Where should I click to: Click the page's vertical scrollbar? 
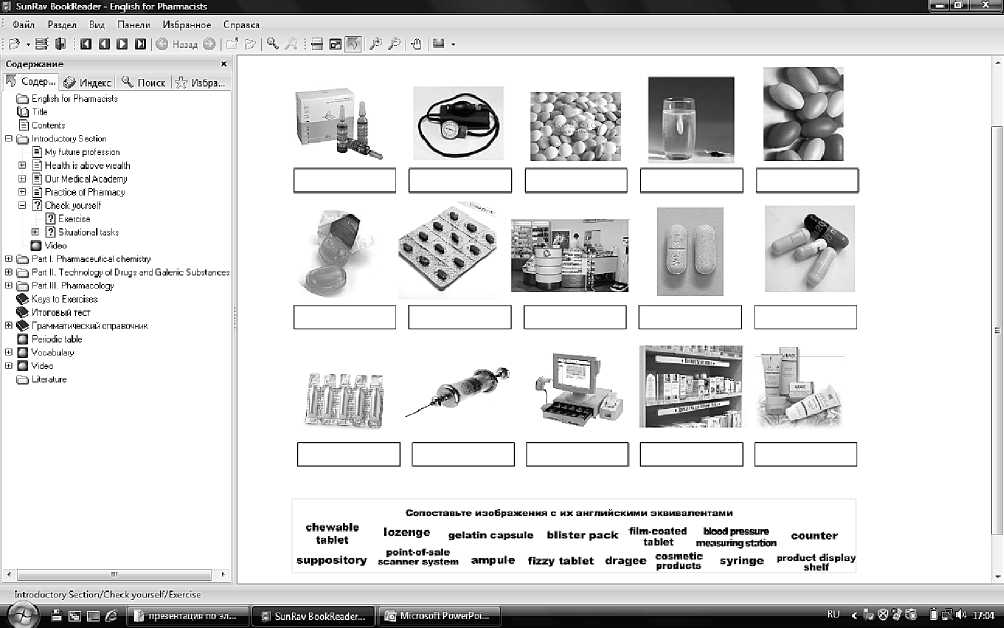click(x=997, y=330)
